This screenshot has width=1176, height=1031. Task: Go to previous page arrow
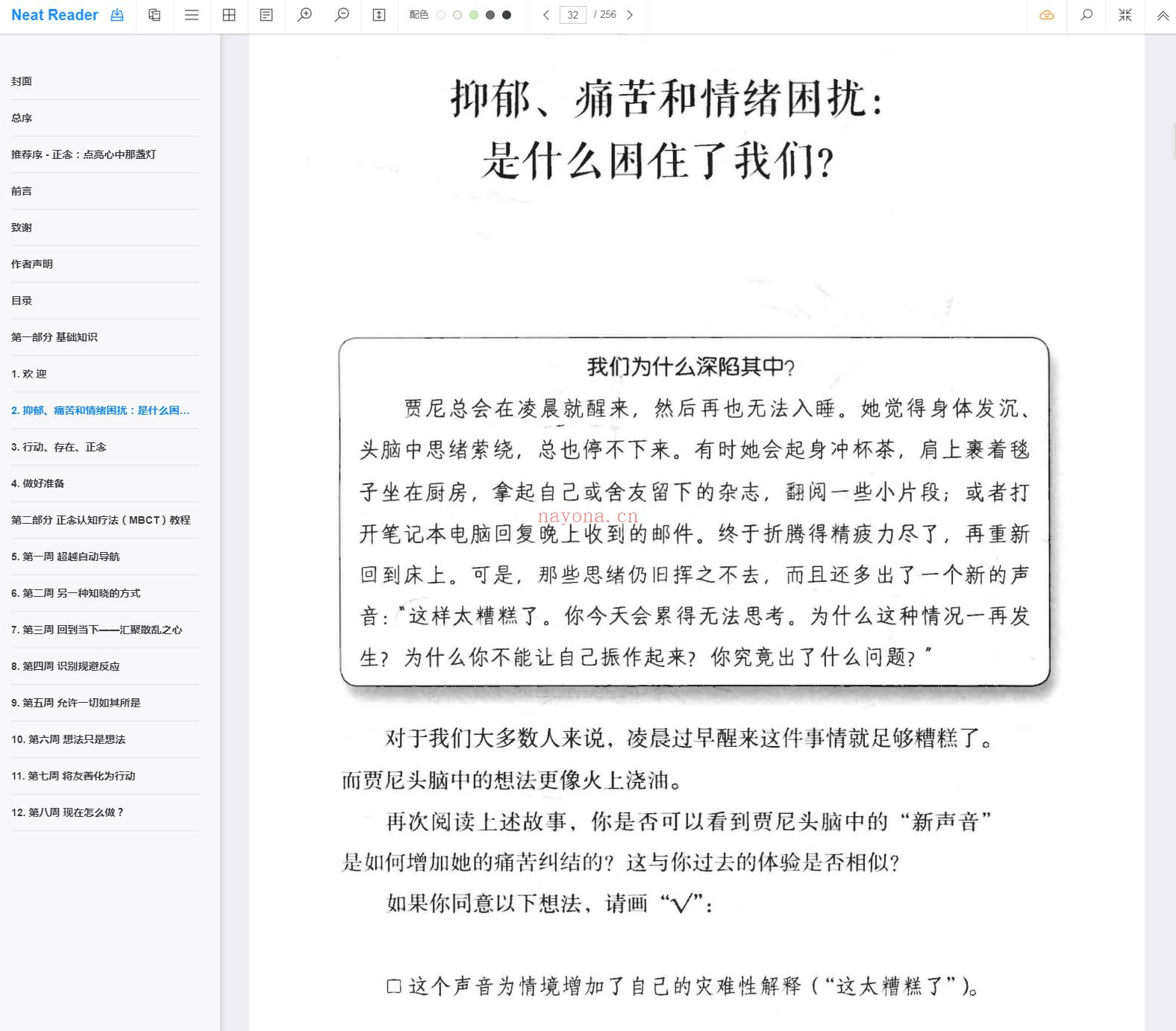(x=546, y=15)
